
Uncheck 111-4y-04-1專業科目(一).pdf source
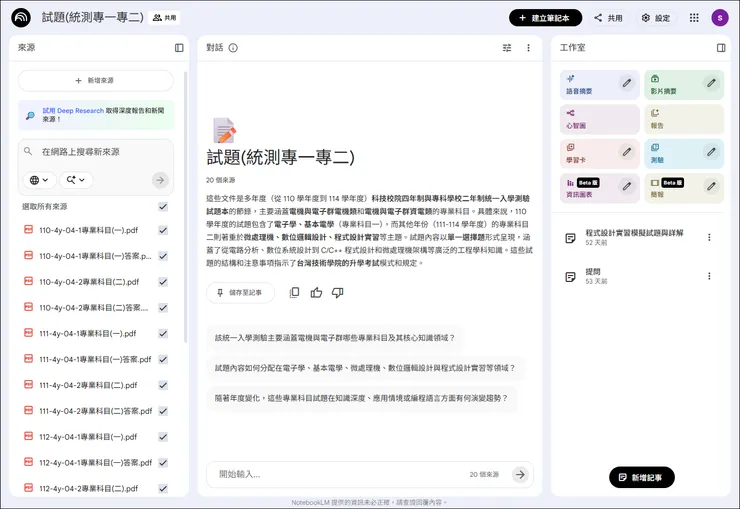click(x=163, y=334)
